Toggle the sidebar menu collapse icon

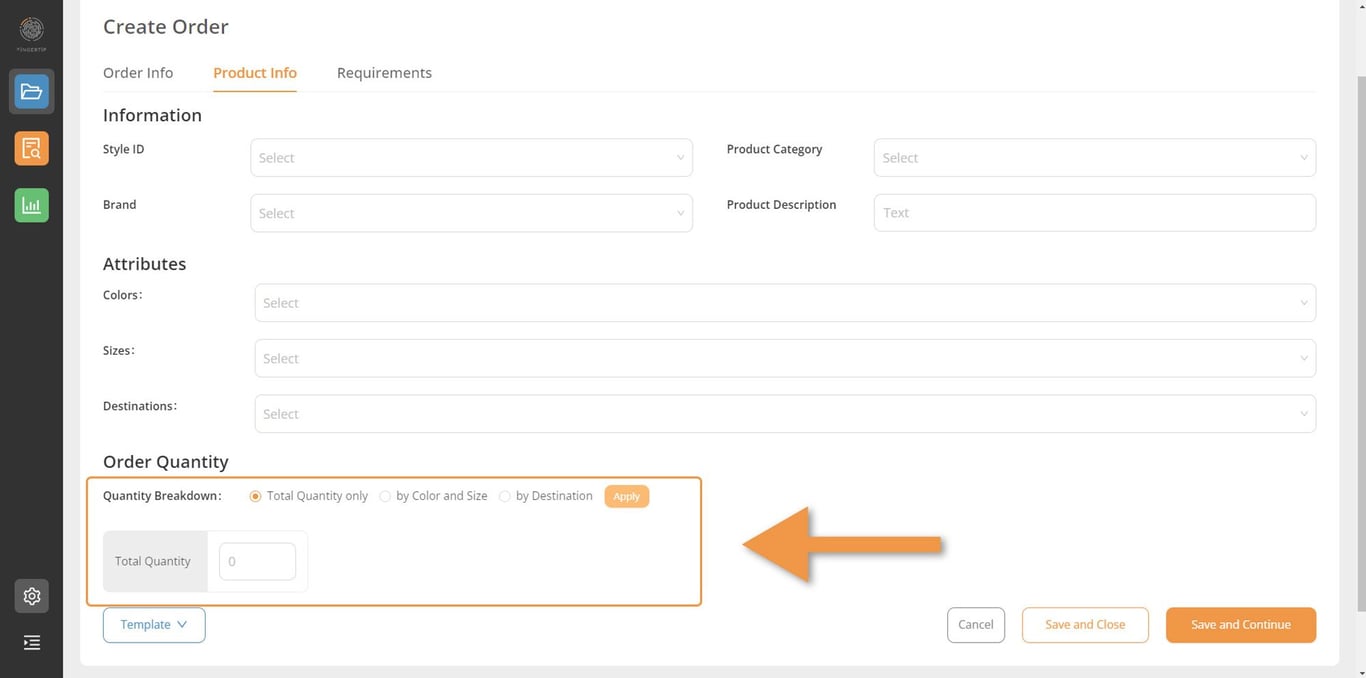pos(32,643)
